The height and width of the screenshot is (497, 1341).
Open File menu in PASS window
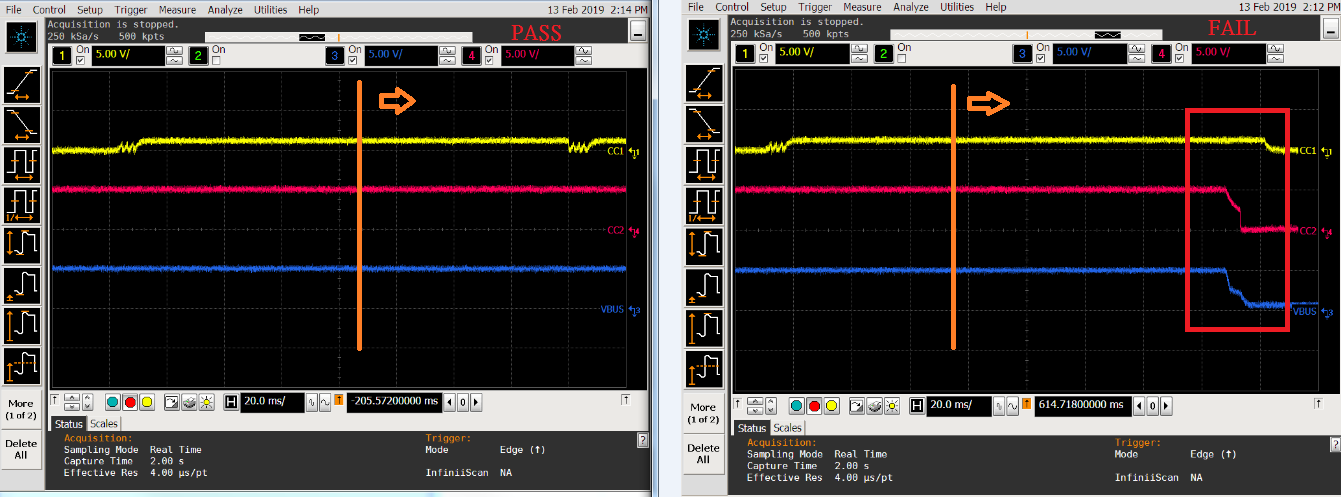[x=13, y=10]
